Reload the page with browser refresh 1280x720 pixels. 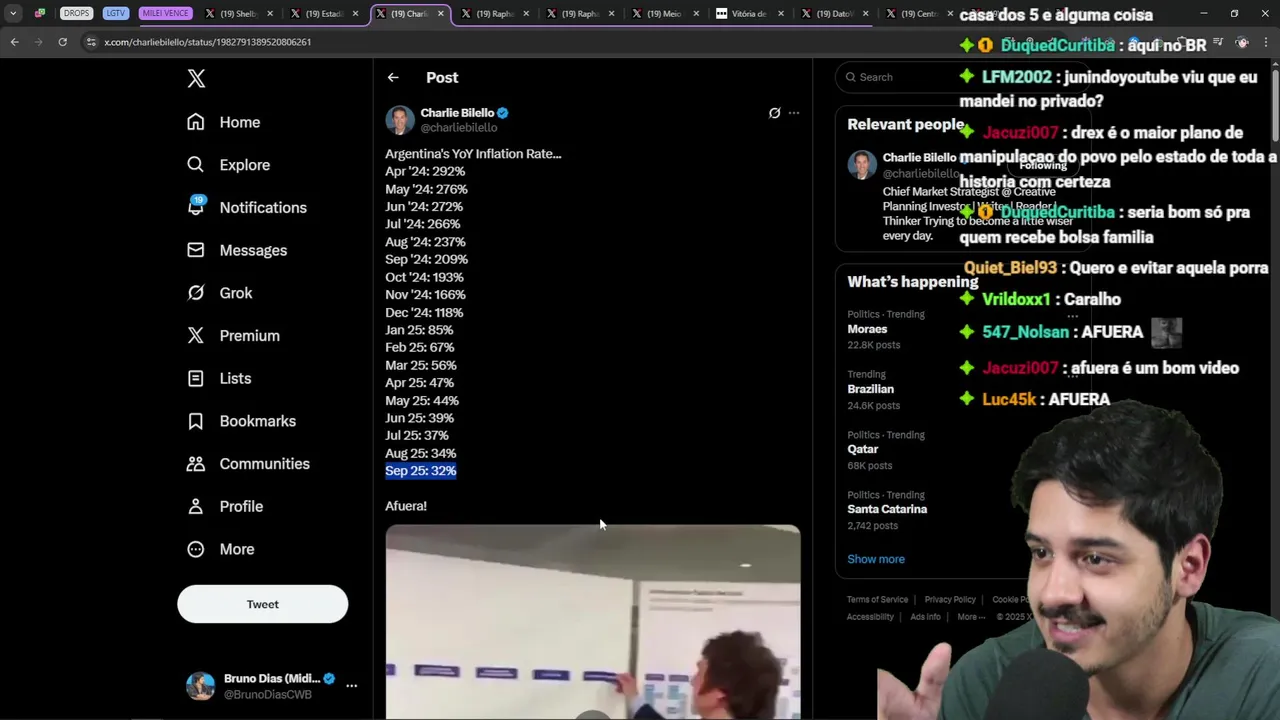(x=62, y=42)
